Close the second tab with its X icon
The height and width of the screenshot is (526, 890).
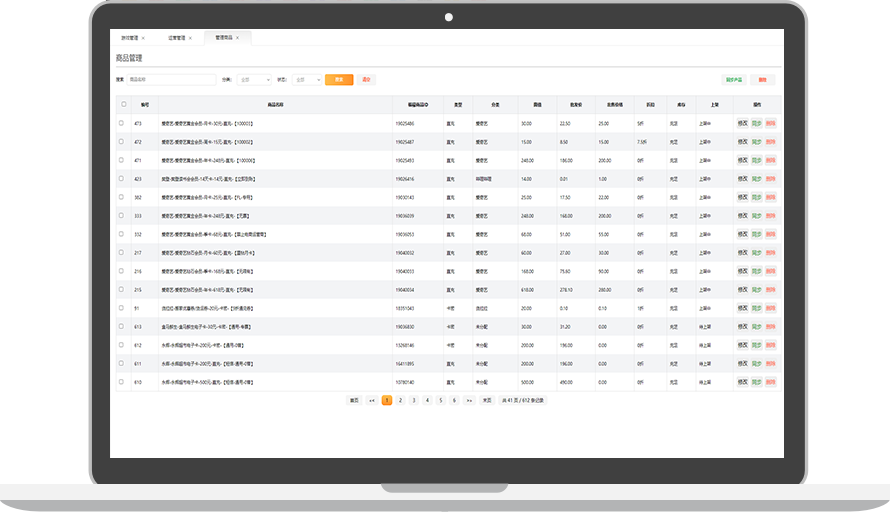(190, 38)
